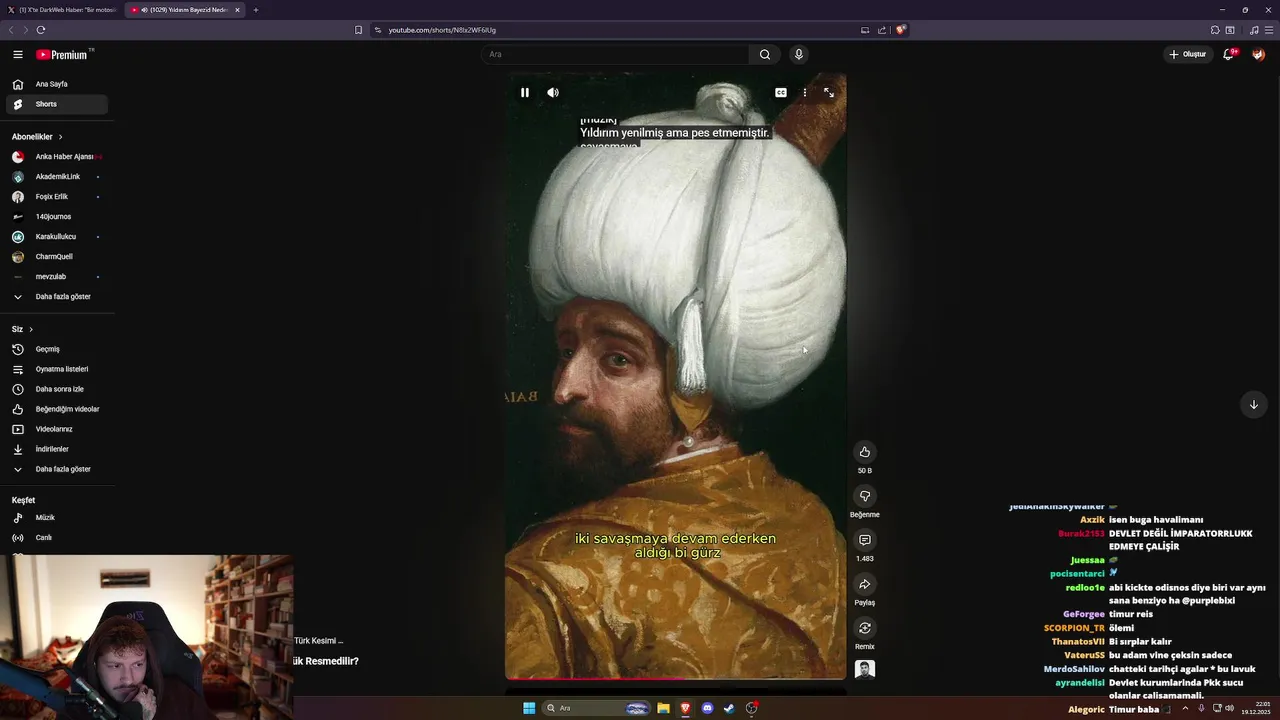The height and width of the screenshot is (720, 1280).
Task: Click the Windows taskbar search box
Action: click(x=597, y=708)
